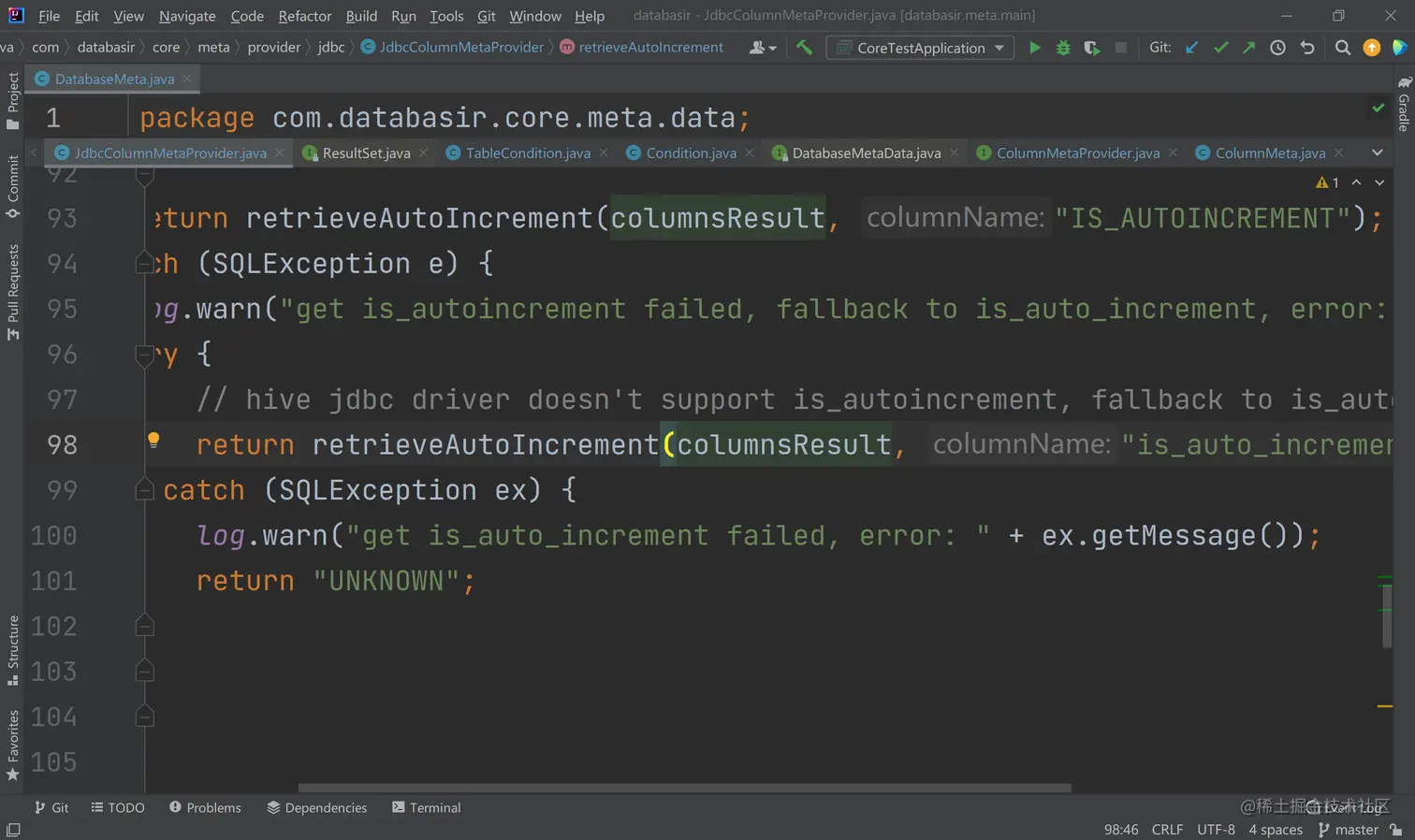1415x840 pixels.
Task: Click the stop process icon
Action: point(1121,48)
